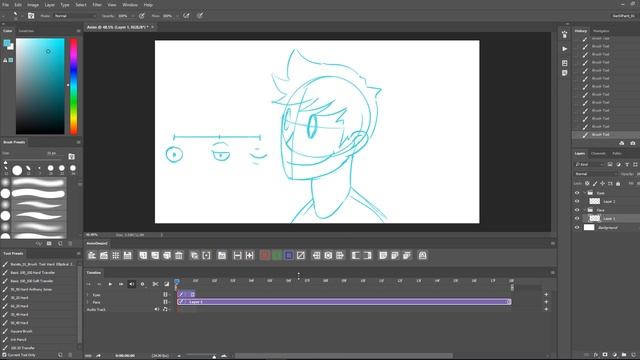Expand the Face track in Timeline
Viewport: 640px width, 360px height.
(x=87, y=302)
